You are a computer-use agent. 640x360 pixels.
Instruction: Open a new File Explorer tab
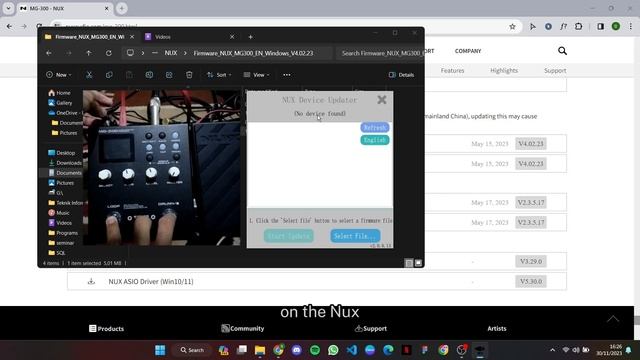click(x=251, y=37)
